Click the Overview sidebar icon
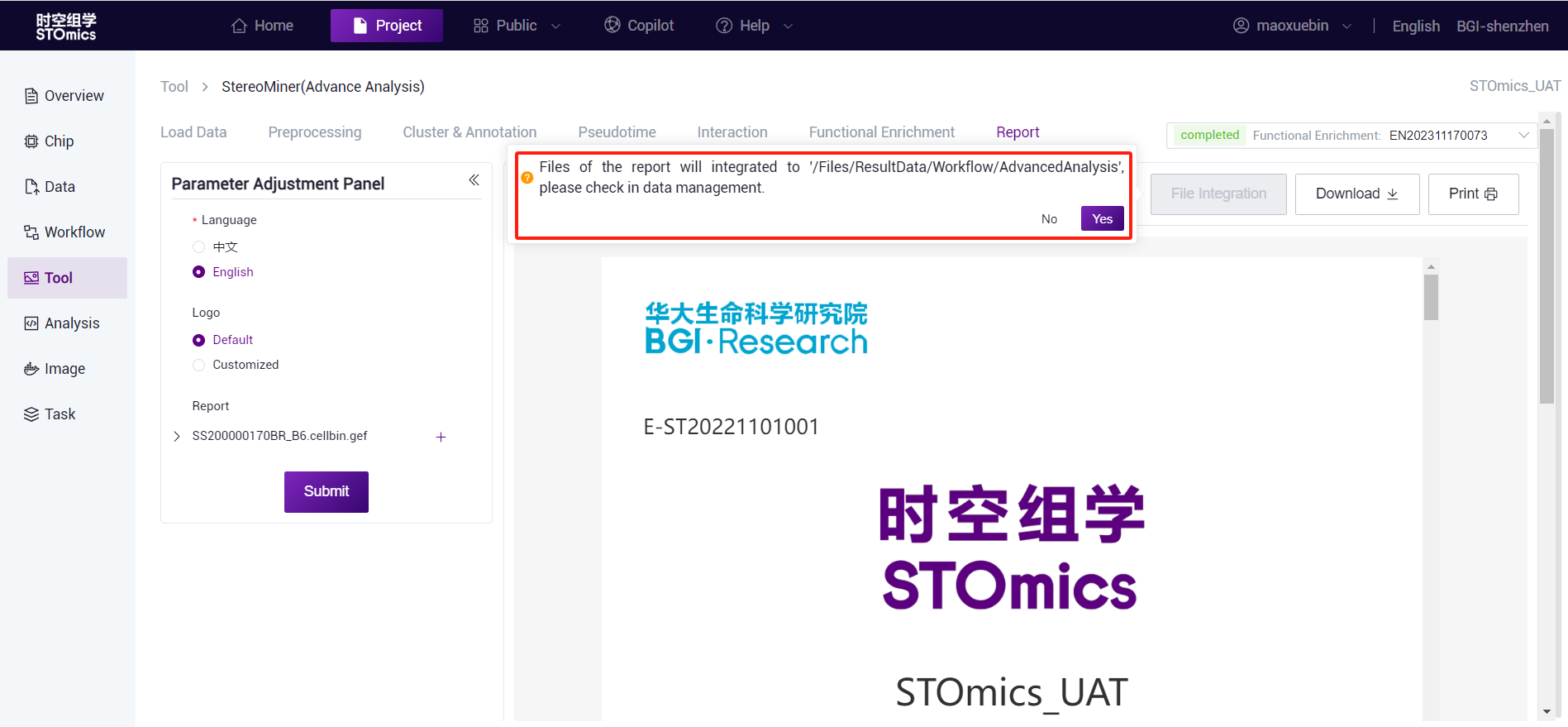This screenshot has width=1568, height=727. point(31,96)
